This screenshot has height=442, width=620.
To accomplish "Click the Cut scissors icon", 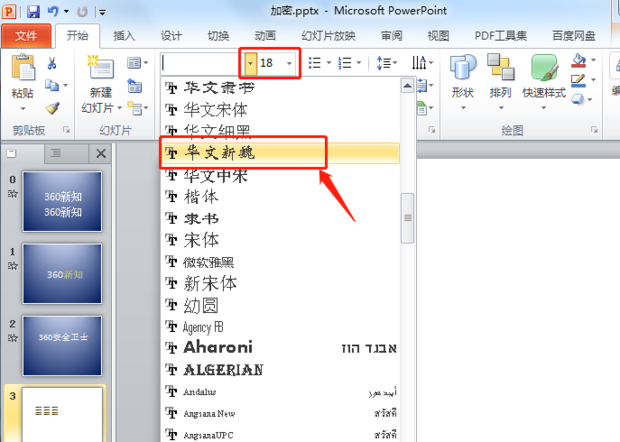I will click(52, 64).
